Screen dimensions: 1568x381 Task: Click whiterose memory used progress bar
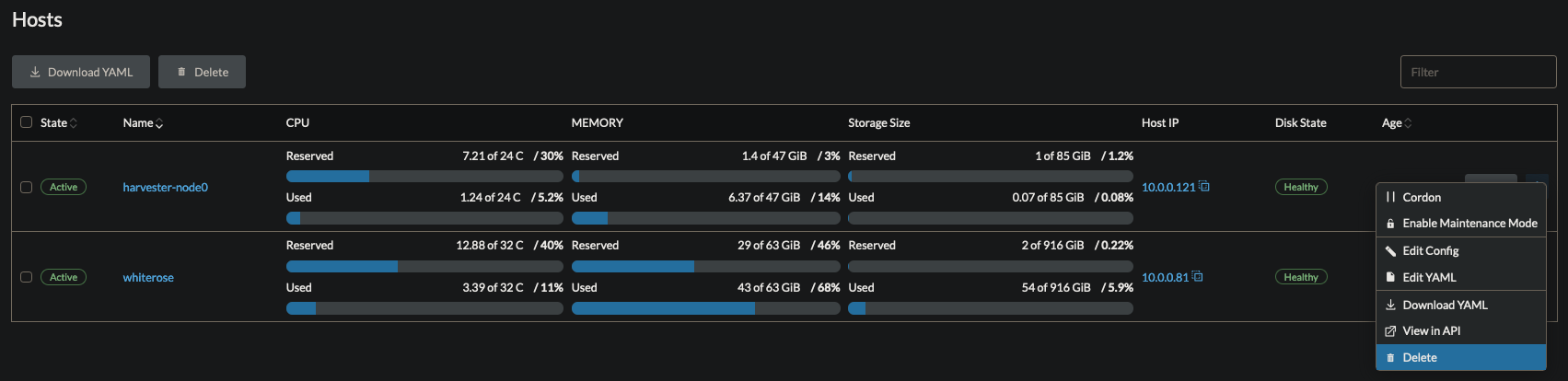point(705,308)
